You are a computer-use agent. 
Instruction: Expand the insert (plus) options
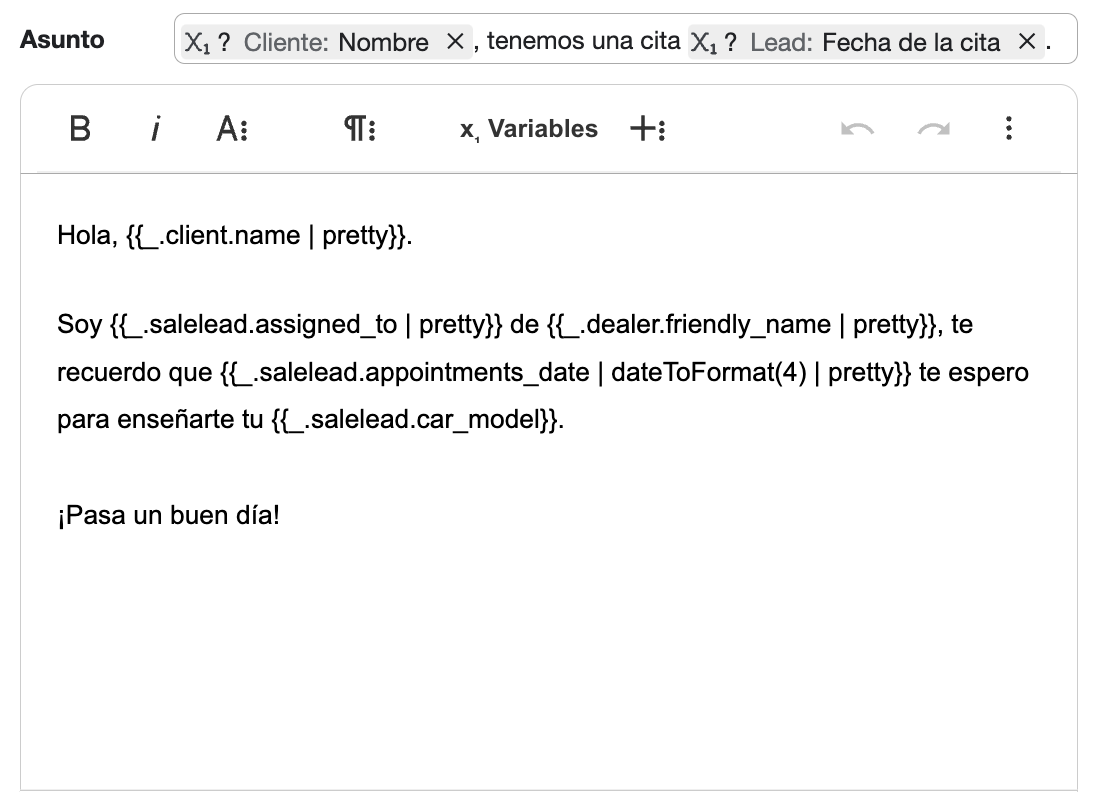[x=647, y=129]
